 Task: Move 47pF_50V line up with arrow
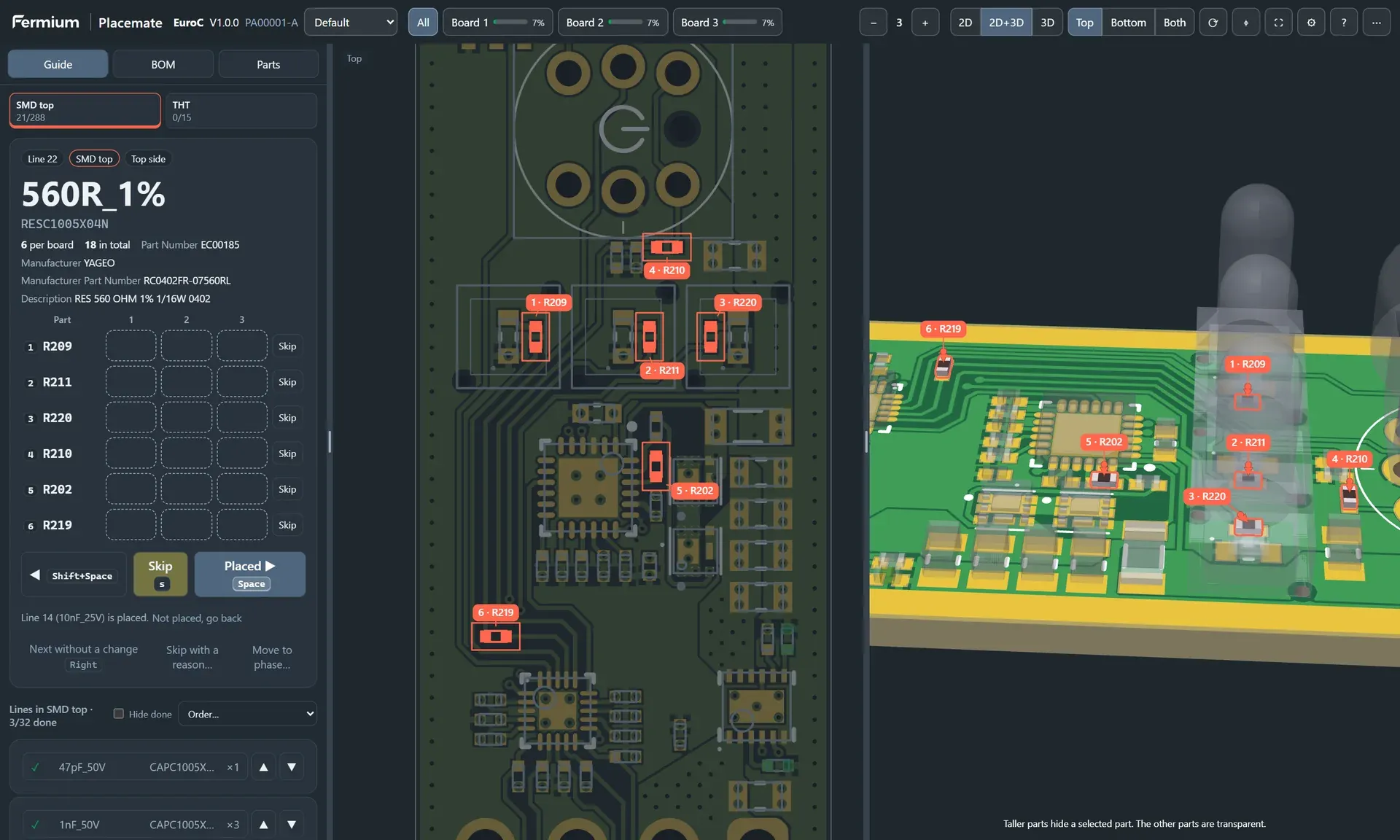point(264,767)
